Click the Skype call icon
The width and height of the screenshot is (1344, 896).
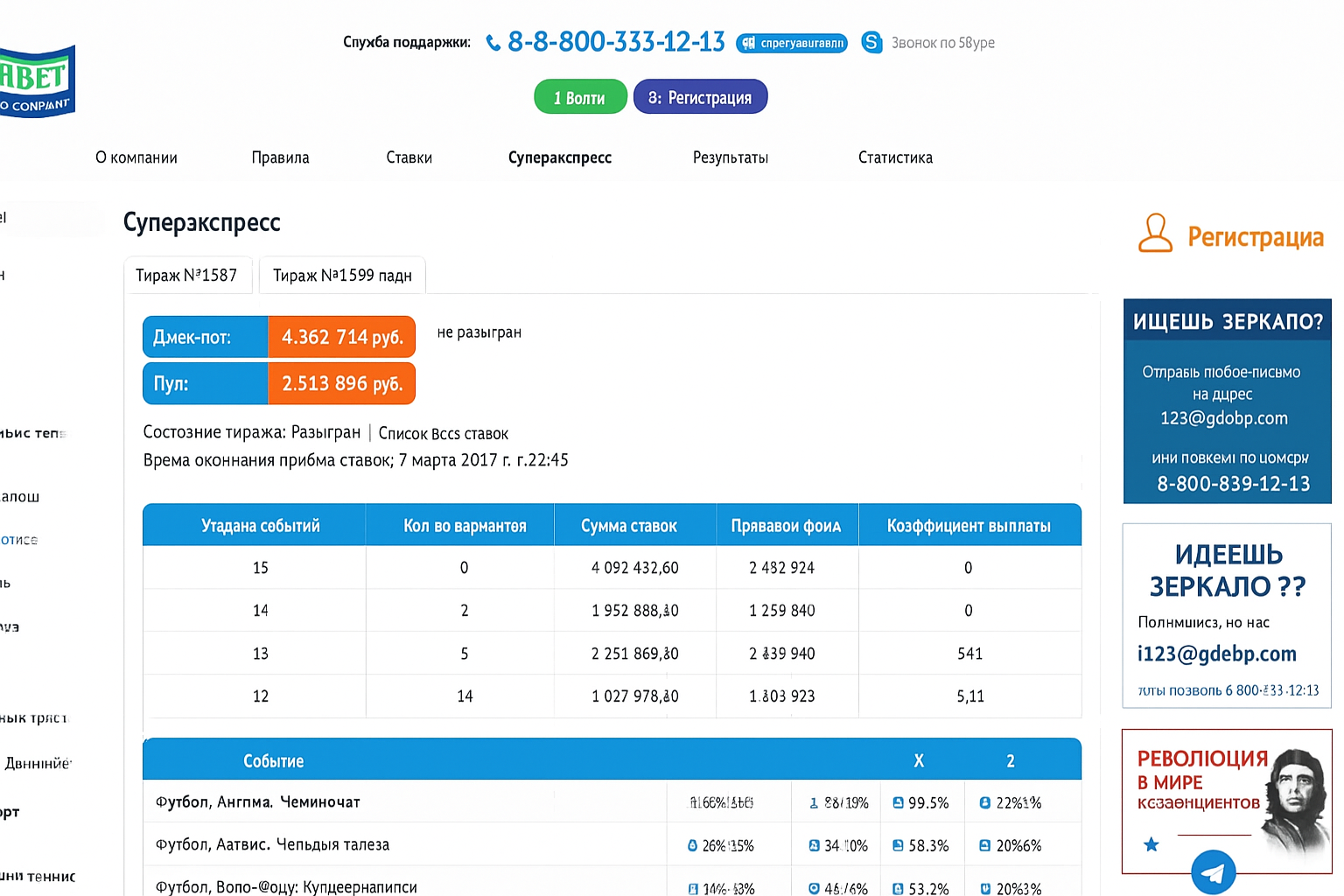pyautogui.click(x=871, y=42)
